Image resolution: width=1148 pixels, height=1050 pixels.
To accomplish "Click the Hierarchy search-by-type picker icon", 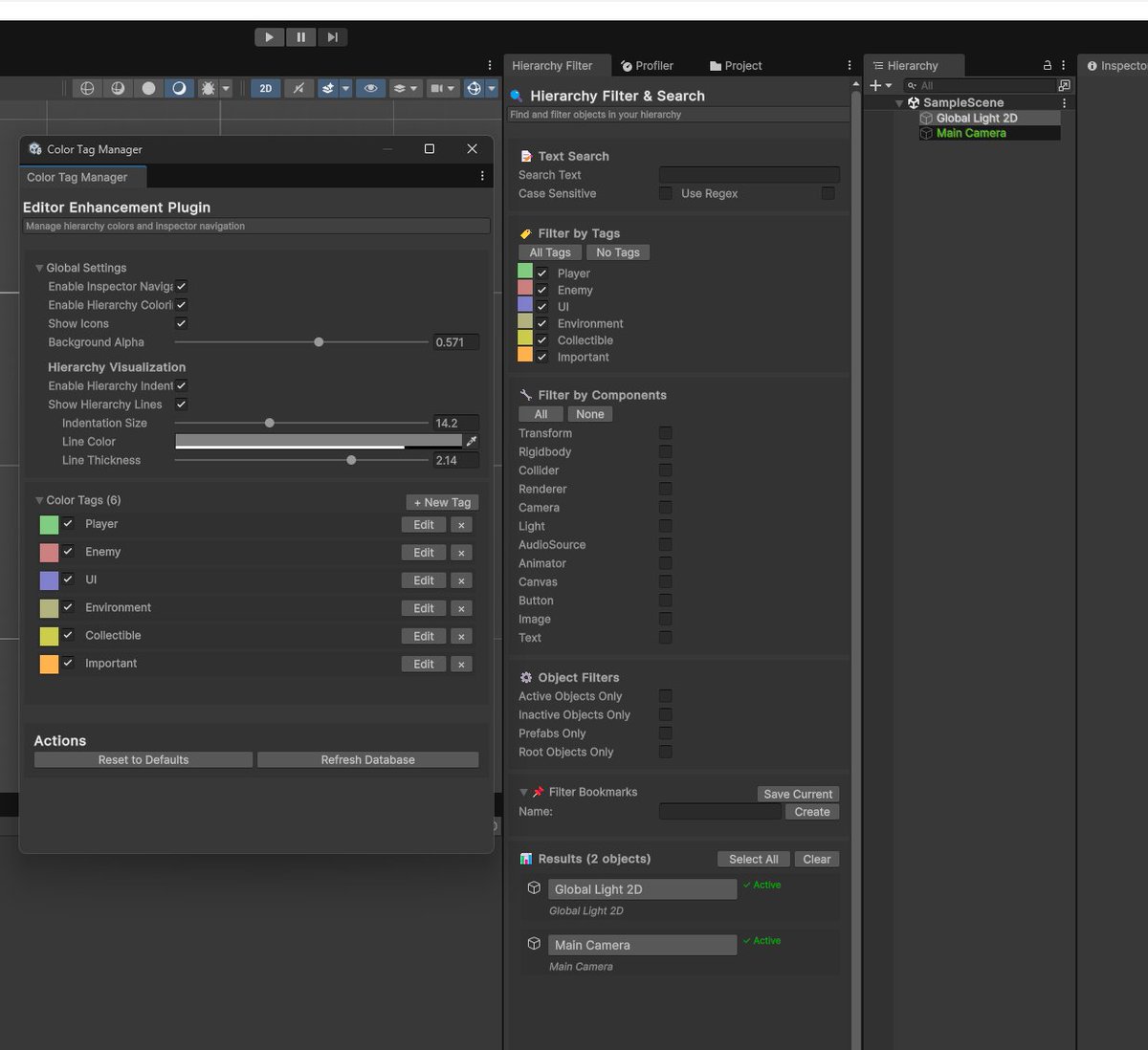I will [1064, 85].
